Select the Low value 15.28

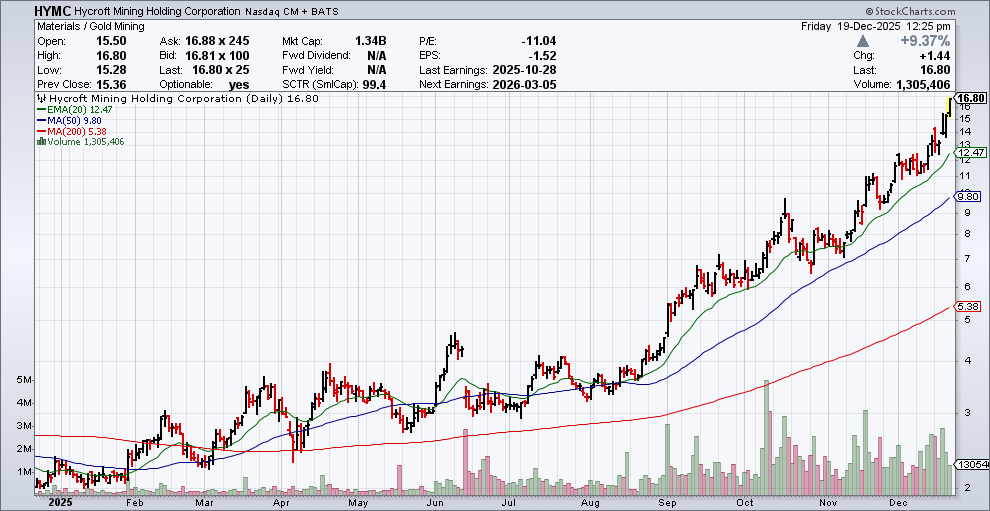tap(112, 70)
